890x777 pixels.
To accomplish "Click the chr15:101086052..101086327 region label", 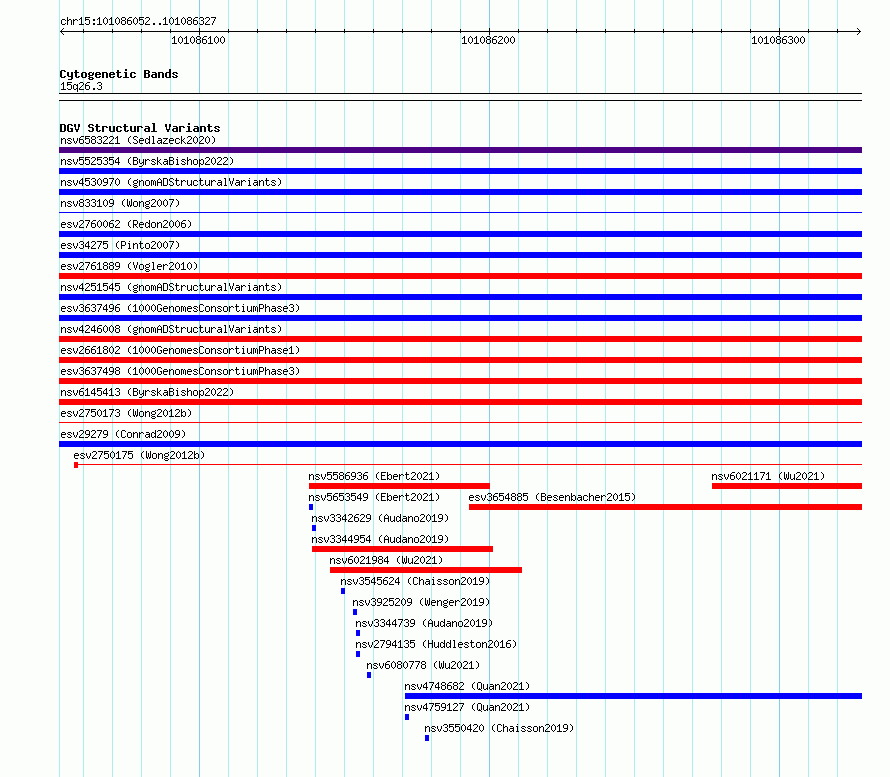I will [138, 21].
